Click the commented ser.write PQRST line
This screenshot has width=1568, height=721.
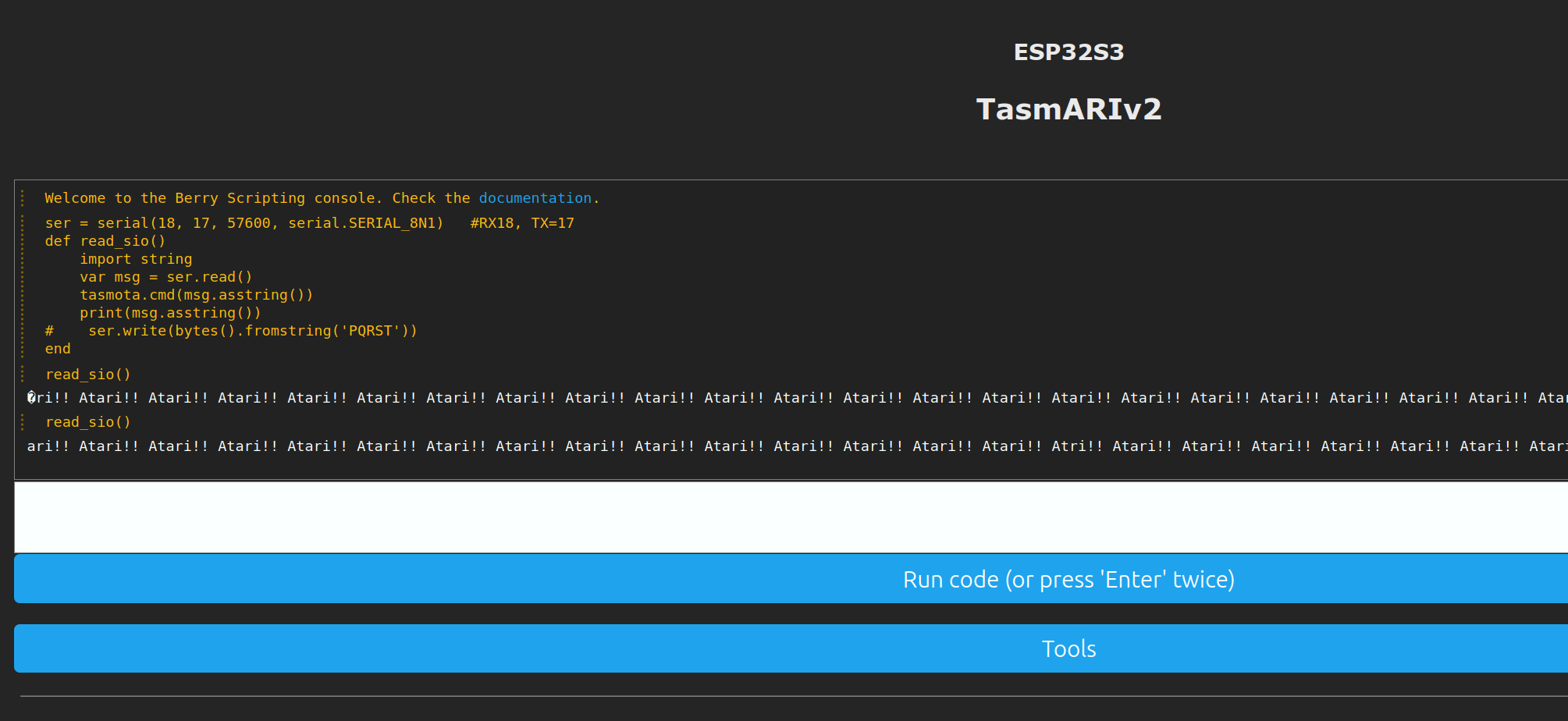pos(231,330)
